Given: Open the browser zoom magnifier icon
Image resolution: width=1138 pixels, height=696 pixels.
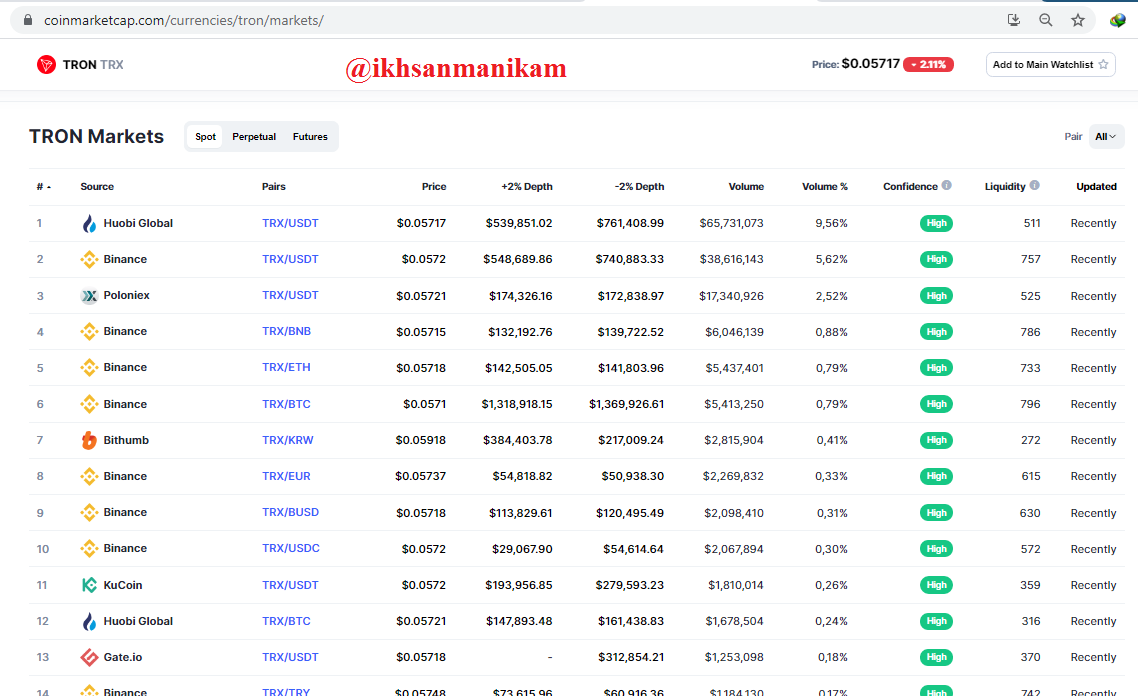Looking at the screenshot, I should pyautogui.click(x=1045, y=20).
